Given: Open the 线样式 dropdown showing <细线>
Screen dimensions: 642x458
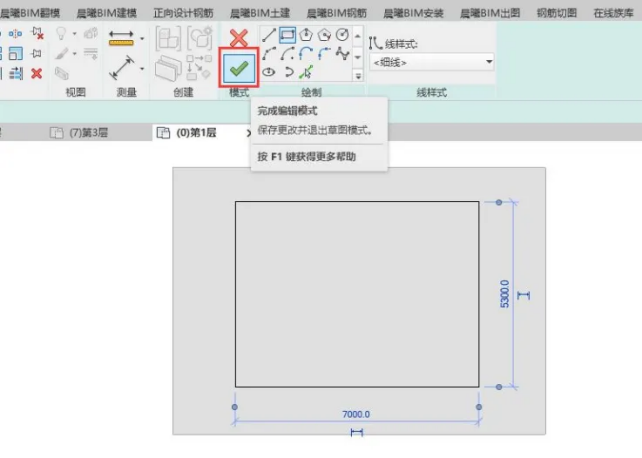Looking at the screenshot, I should [x=432, y=62].
